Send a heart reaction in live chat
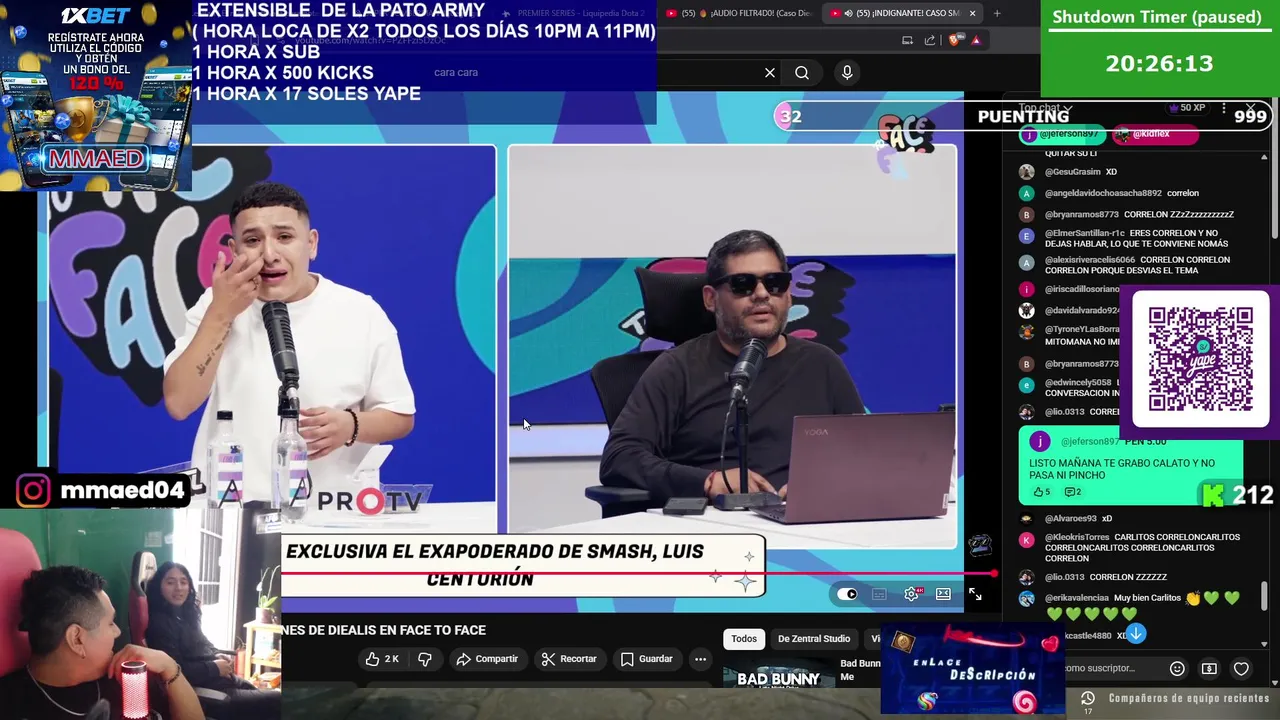The height and width of the screenshot is (720, 1280). click(1241, 668)
